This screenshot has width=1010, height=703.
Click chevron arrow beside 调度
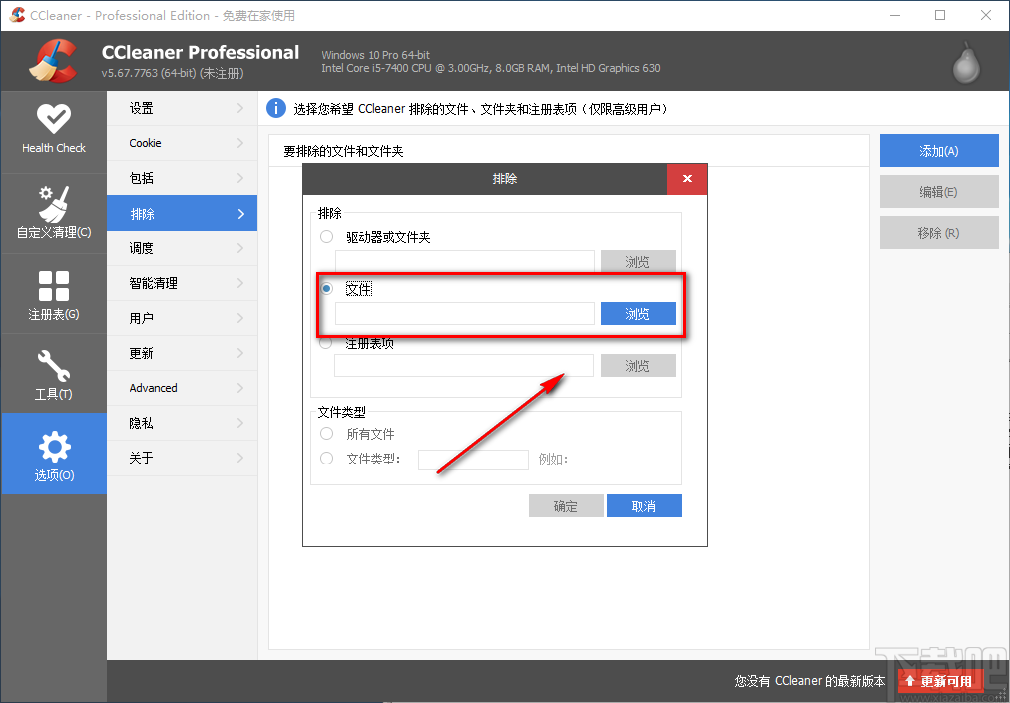point(240,248)
